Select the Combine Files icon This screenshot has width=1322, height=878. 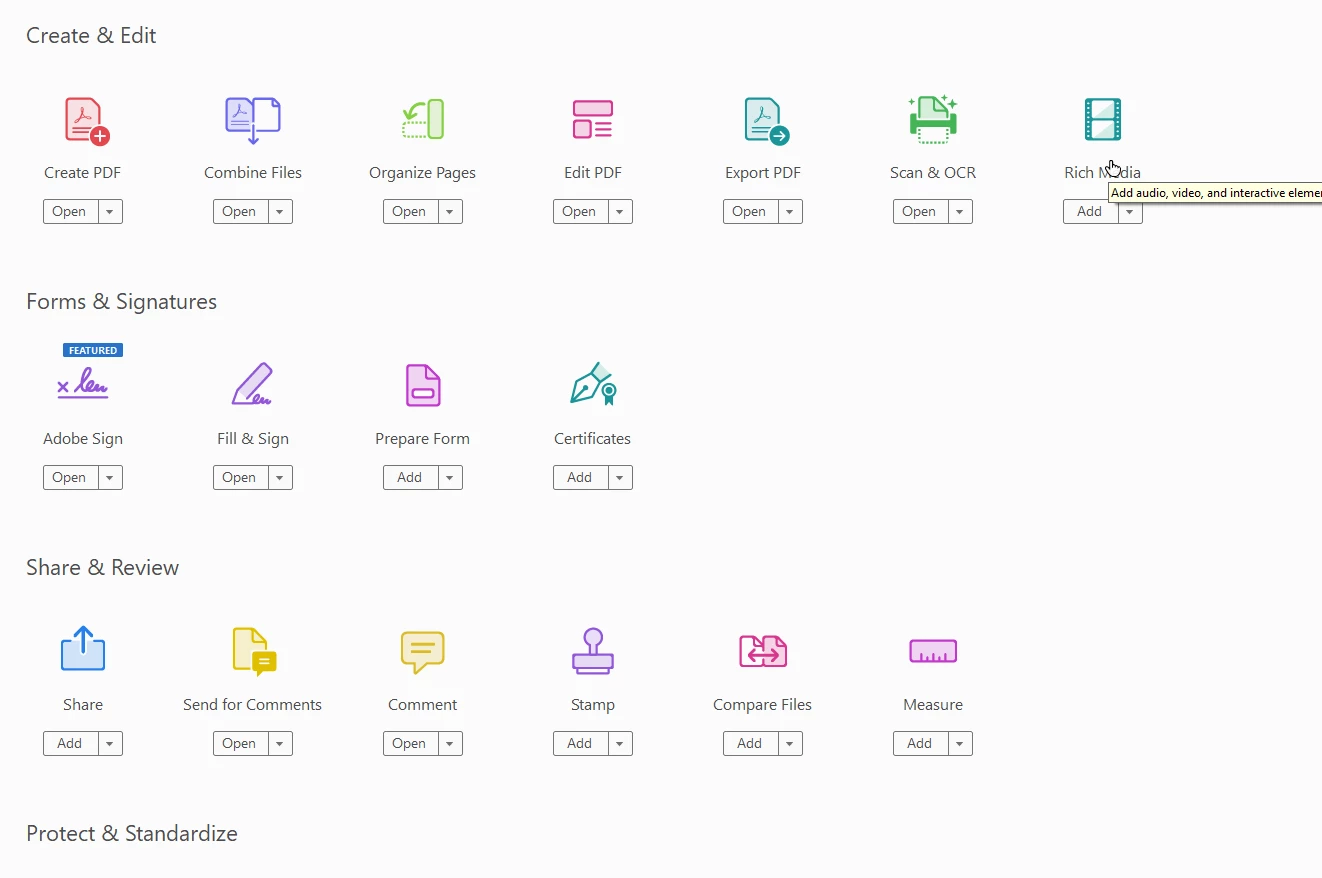click(253, 121)
